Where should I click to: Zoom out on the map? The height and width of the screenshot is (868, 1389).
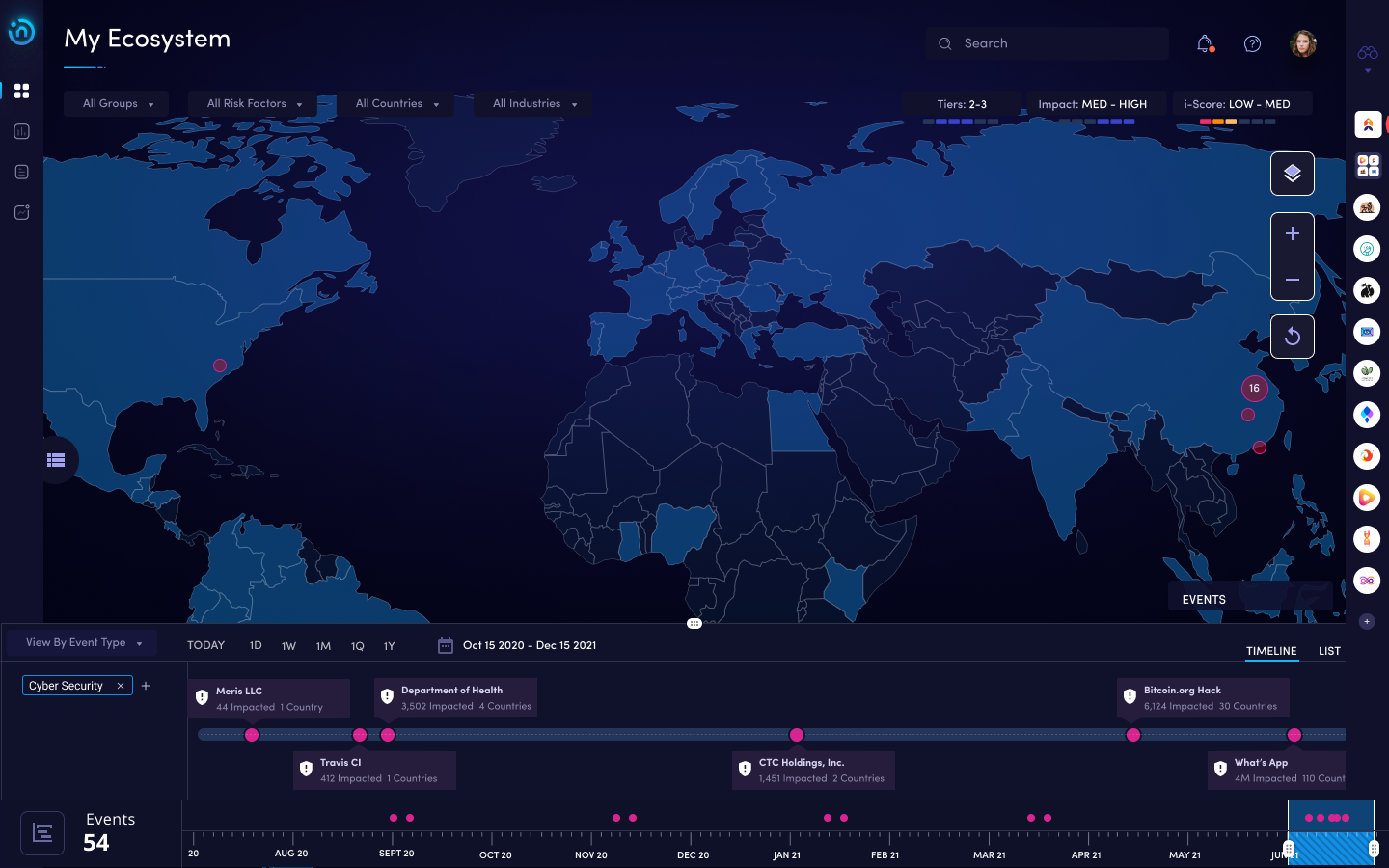(x=1293, y=280)
